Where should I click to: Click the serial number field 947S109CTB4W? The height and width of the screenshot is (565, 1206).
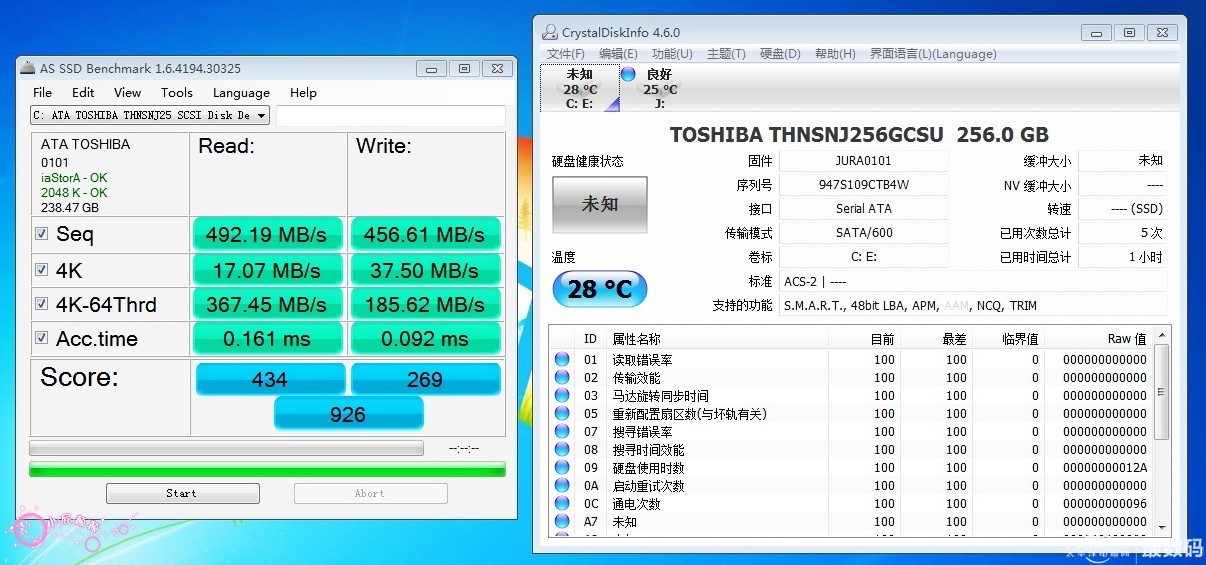tap(864, 185)
